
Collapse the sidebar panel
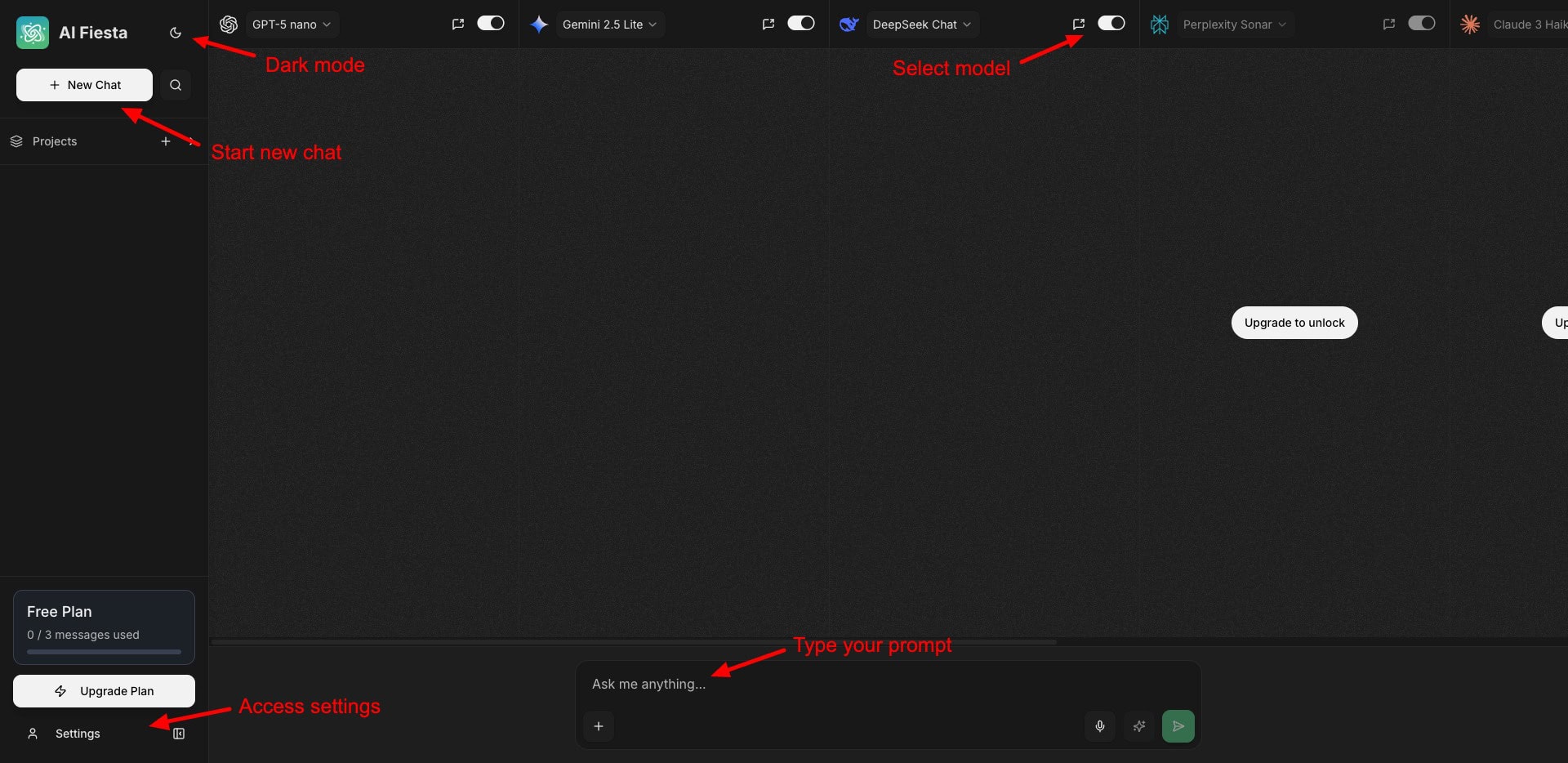tap(179, 734)
